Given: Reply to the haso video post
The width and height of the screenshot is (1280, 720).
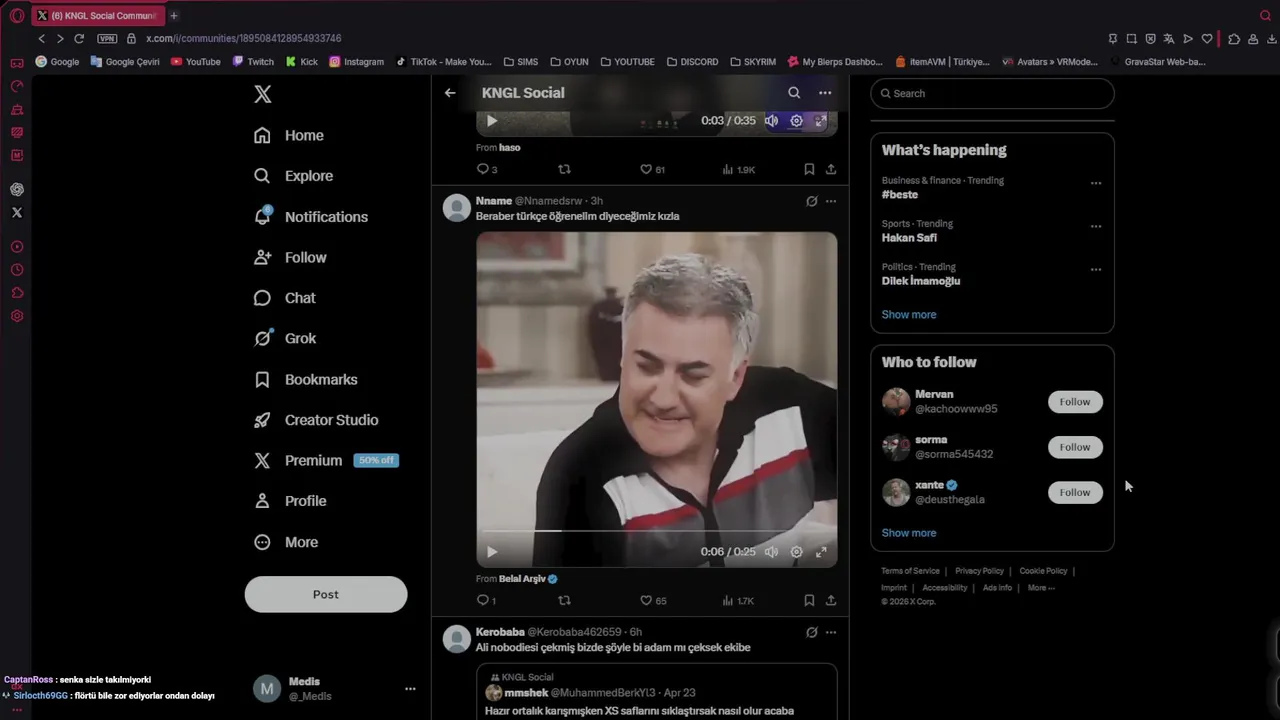Looking at the screenshot, I should click(x=486, y=169).
